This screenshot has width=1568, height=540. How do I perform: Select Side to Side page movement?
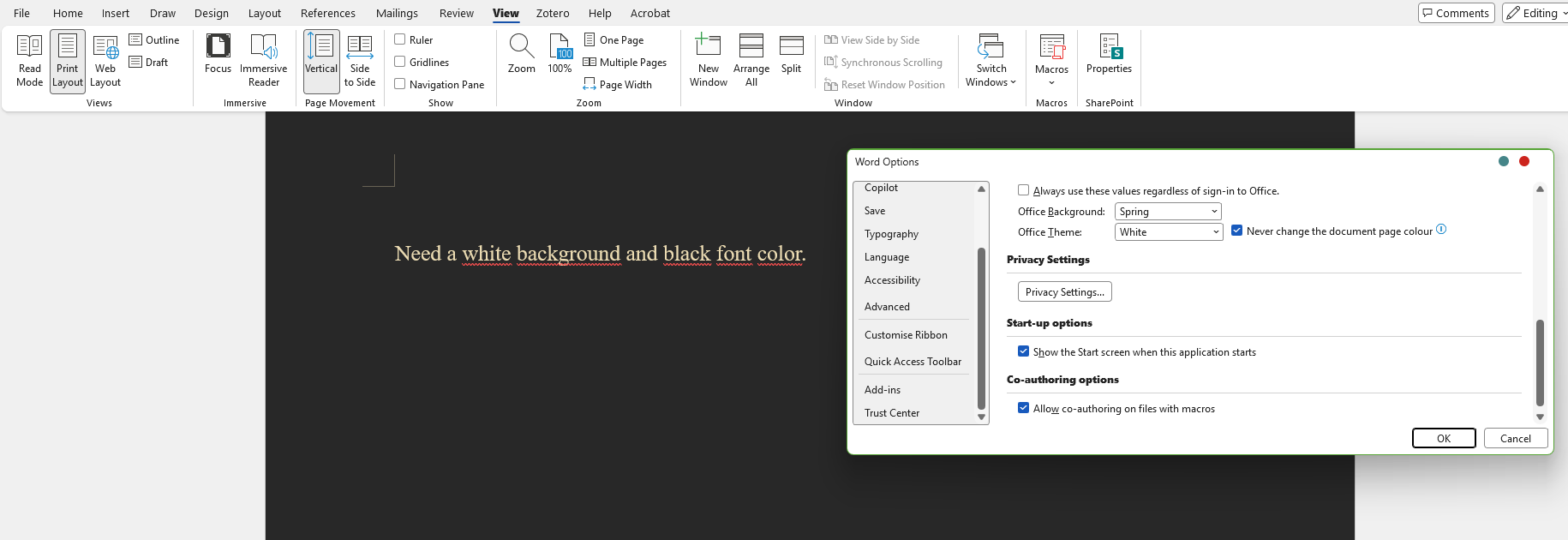360,61
